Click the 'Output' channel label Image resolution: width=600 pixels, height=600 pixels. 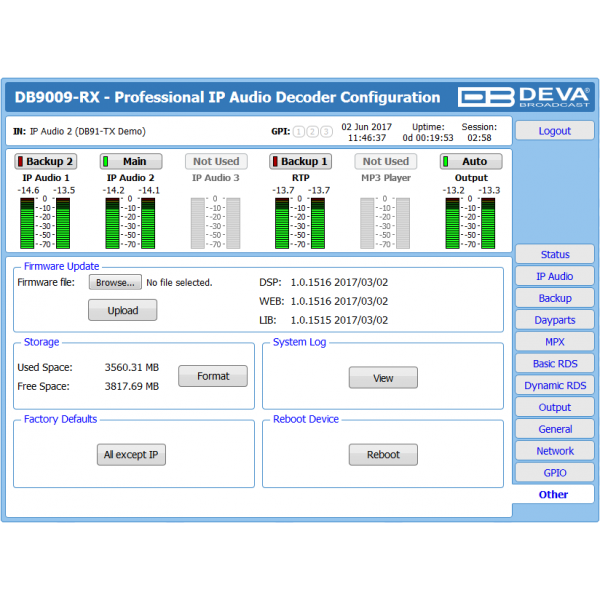(471, 178)
